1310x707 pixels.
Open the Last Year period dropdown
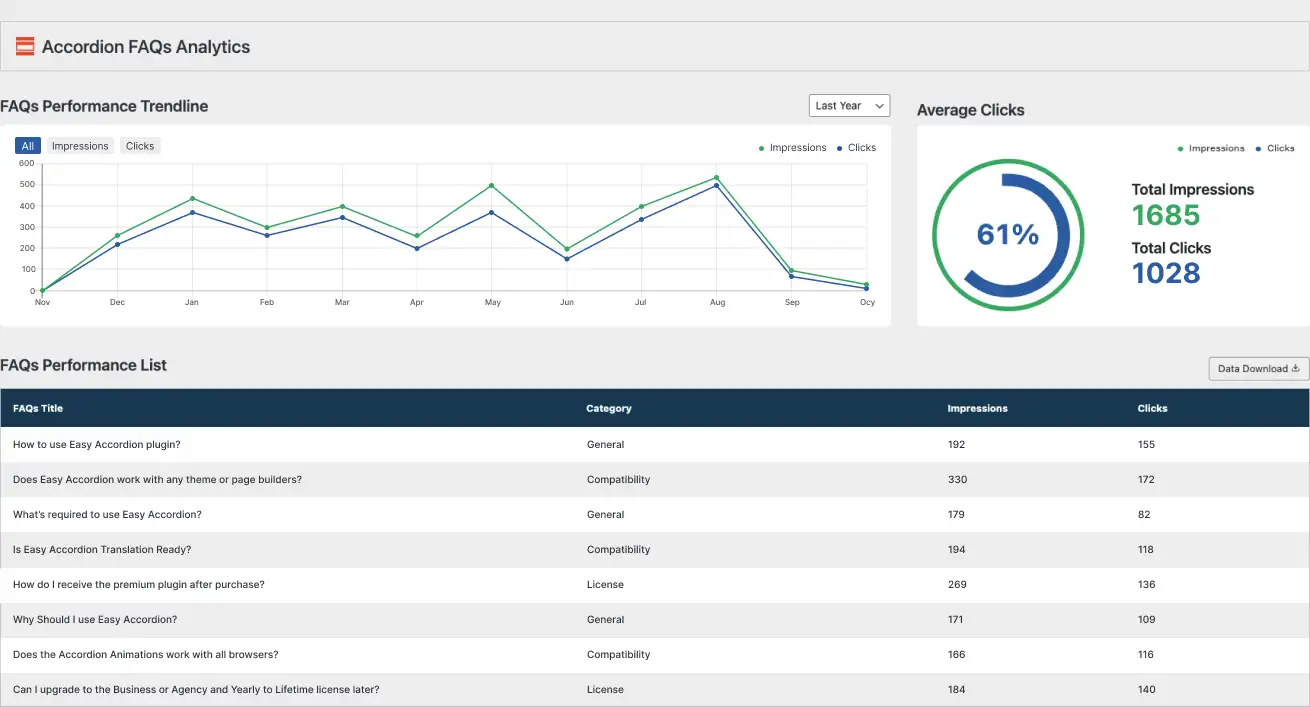tap(849, 106)
